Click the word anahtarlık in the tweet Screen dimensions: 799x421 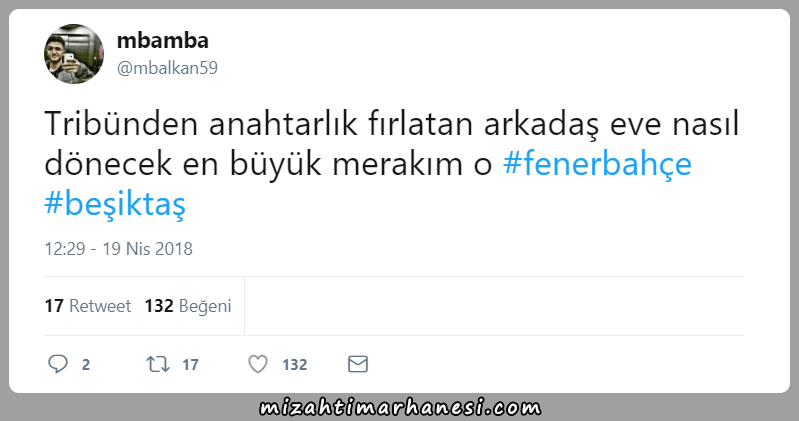pyautogui.click(x=283, y=124)
